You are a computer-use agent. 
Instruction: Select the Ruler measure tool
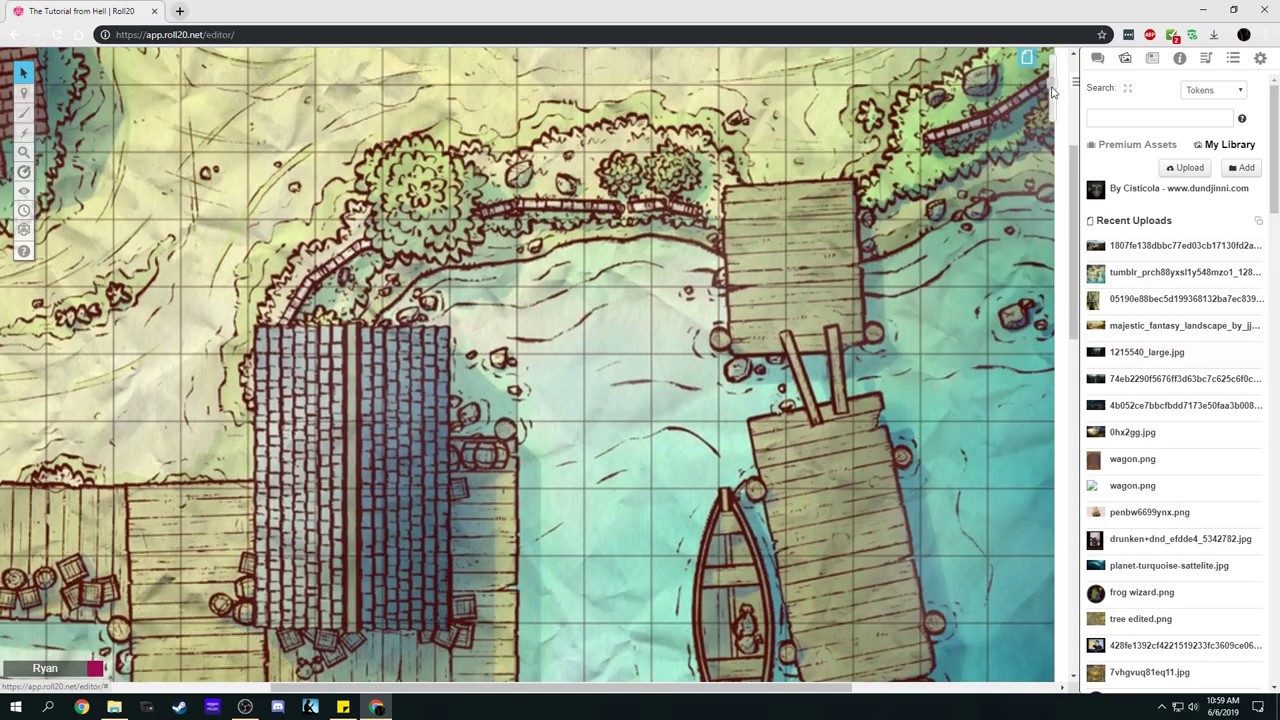click(23, 172)
